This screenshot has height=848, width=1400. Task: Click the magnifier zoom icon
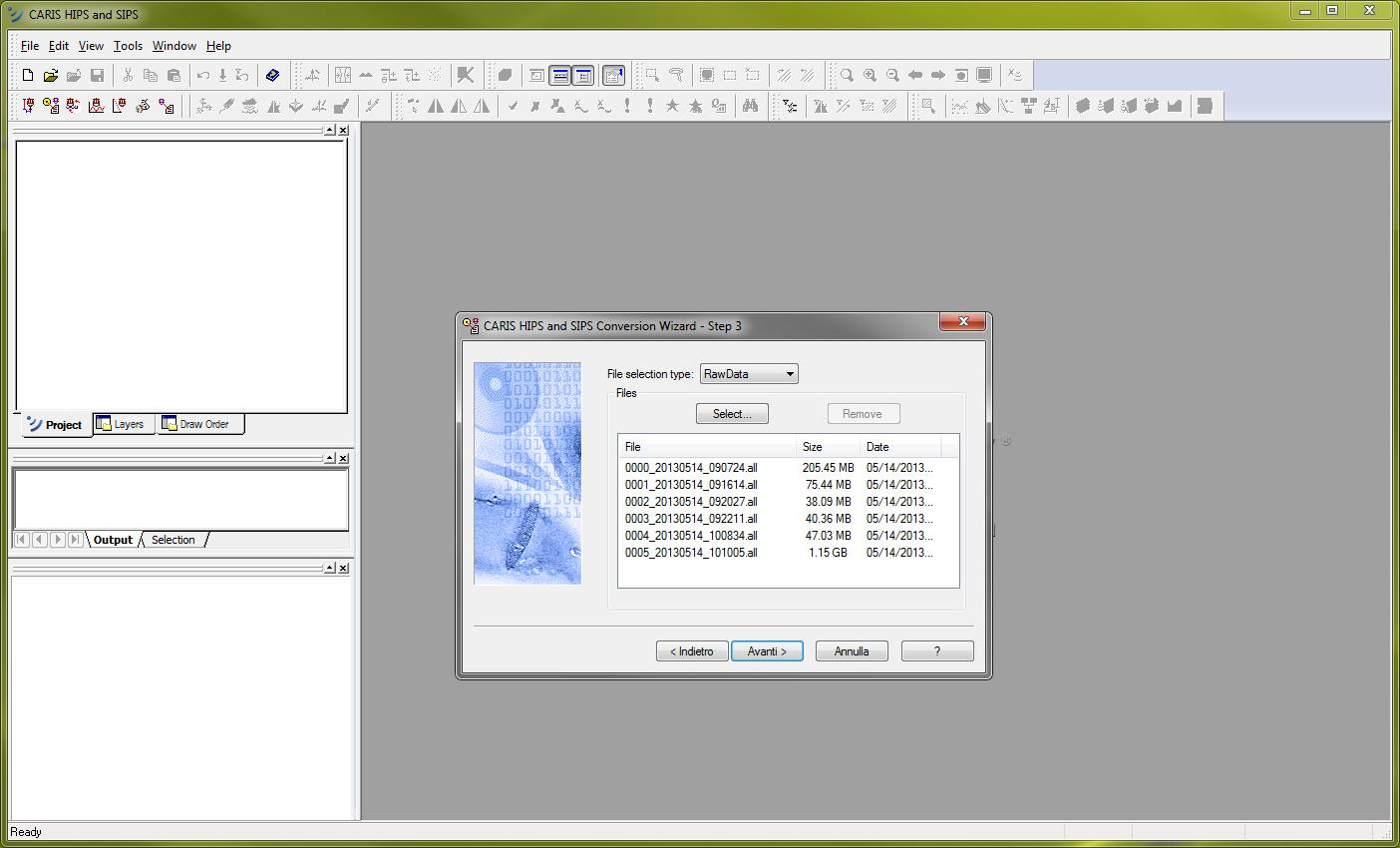coord(847,75)
